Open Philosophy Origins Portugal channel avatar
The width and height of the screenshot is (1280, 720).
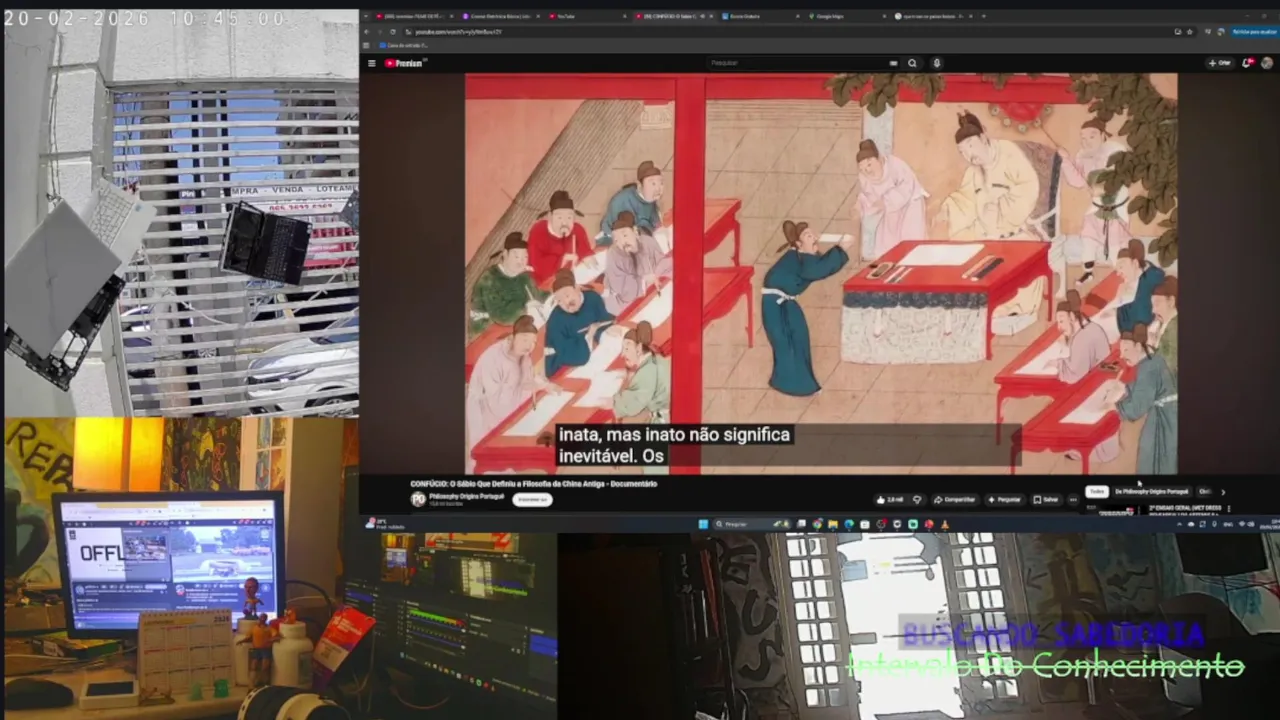pos(418,499)
